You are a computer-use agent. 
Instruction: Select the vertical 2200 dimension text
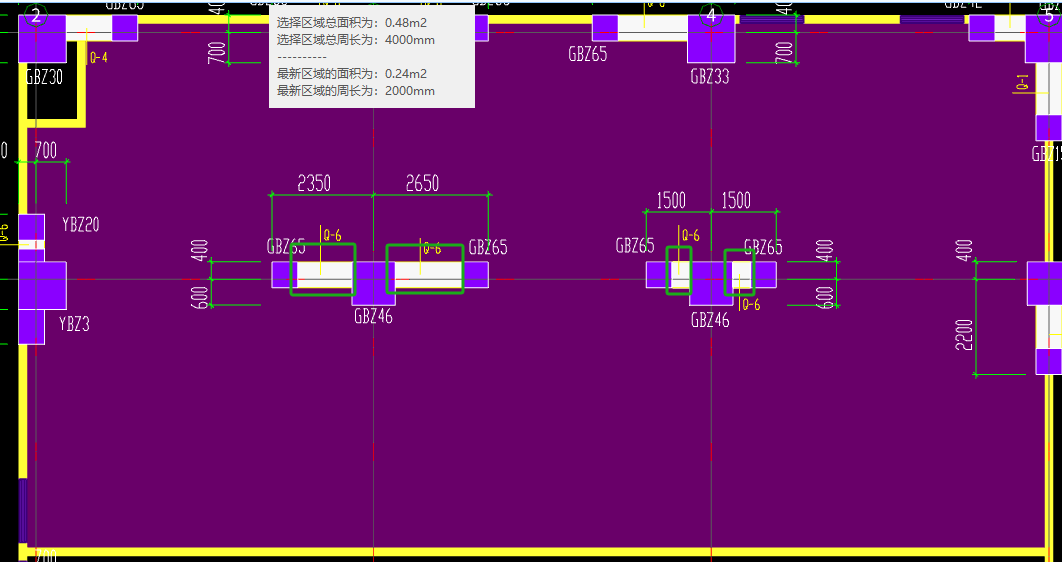click(964, 334)
